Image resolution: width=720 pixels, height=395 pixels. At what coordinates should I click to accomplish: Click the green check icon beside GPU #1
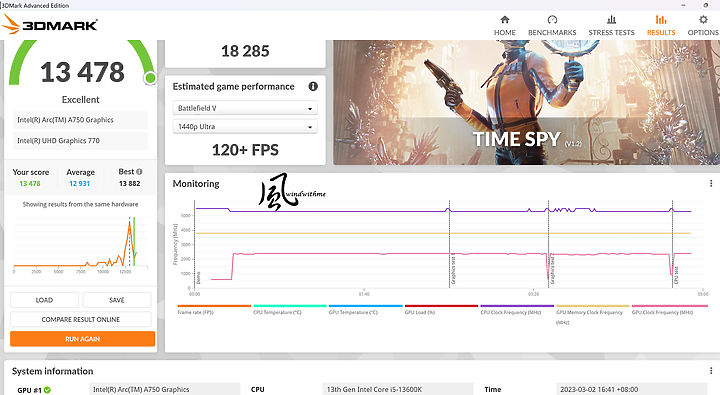[47, 390]
